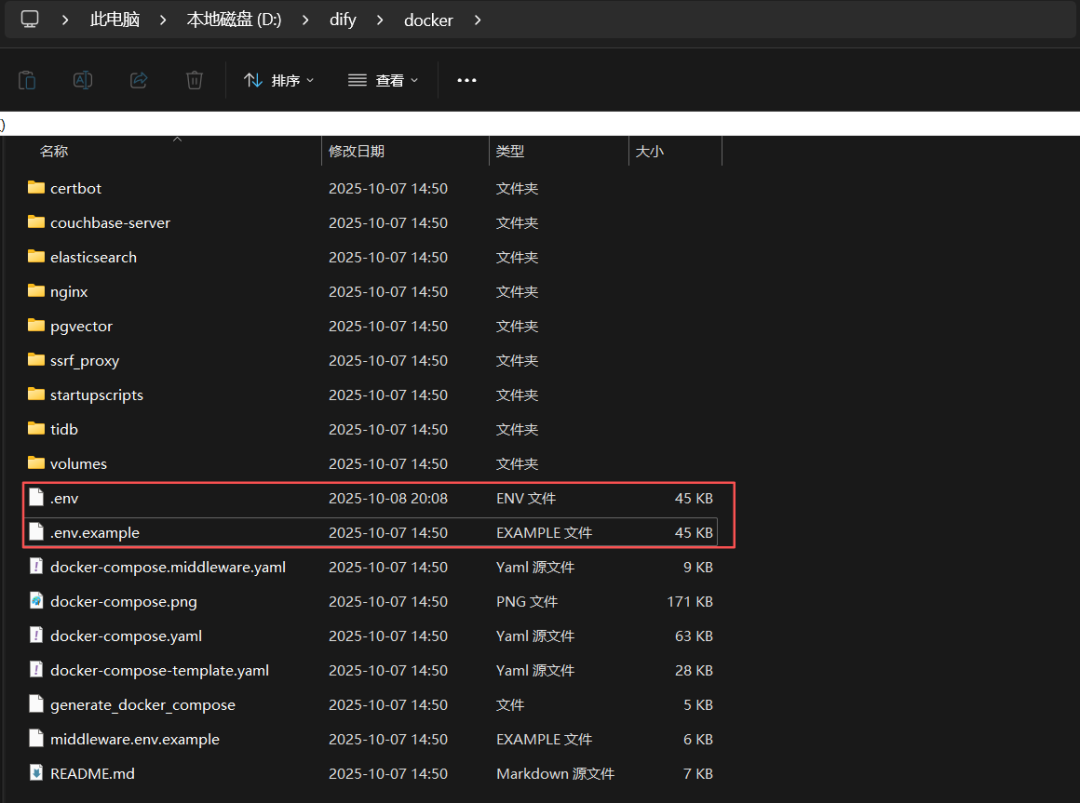Click the Share icon on the toolbar
The height and width of the screenshot is (803, 1080).
click(139, 80)
